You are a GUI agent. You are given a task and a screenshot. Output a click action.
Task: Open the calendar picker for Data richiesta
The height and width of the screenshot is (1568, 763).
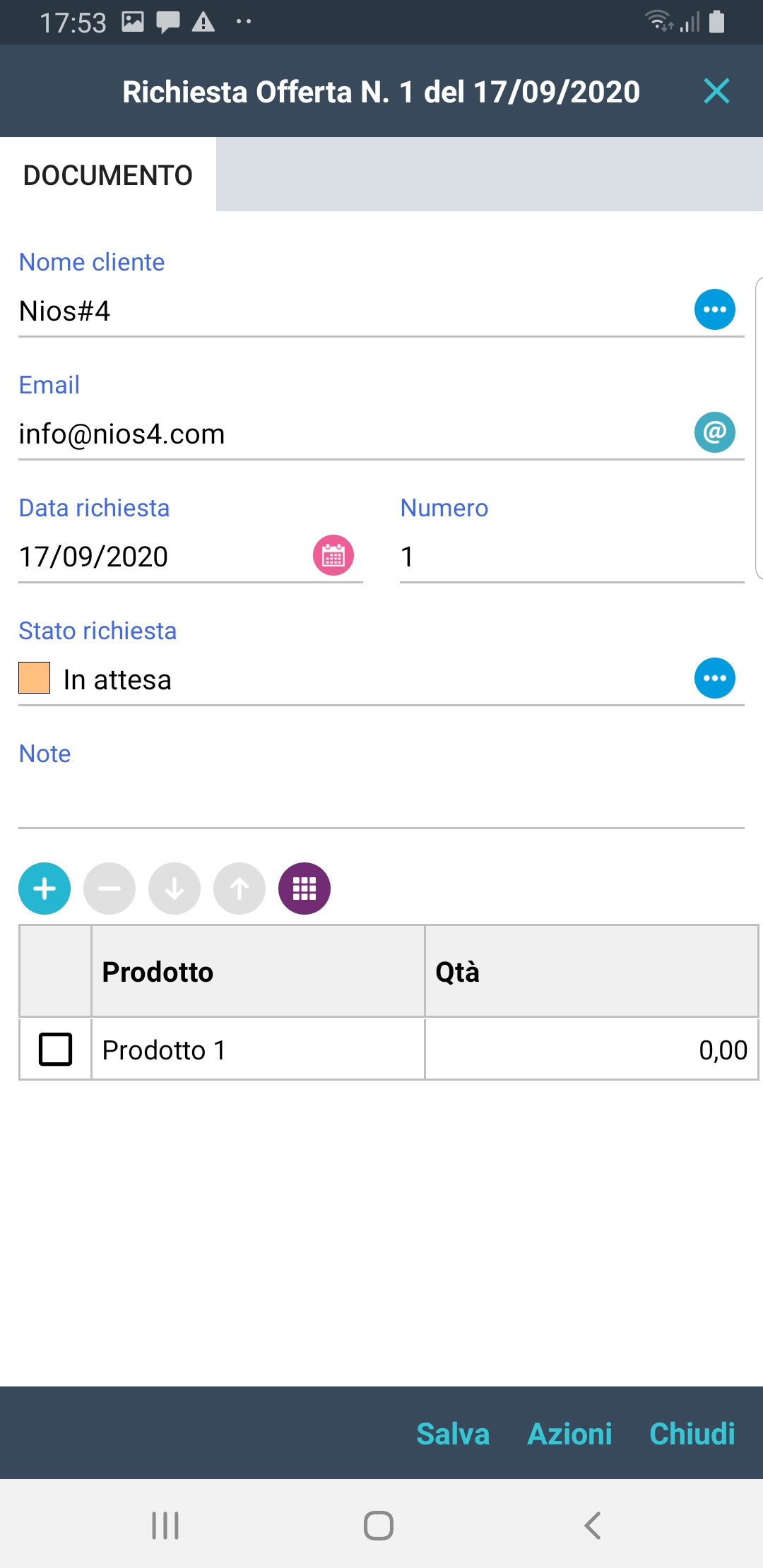[x=333, y=555]
